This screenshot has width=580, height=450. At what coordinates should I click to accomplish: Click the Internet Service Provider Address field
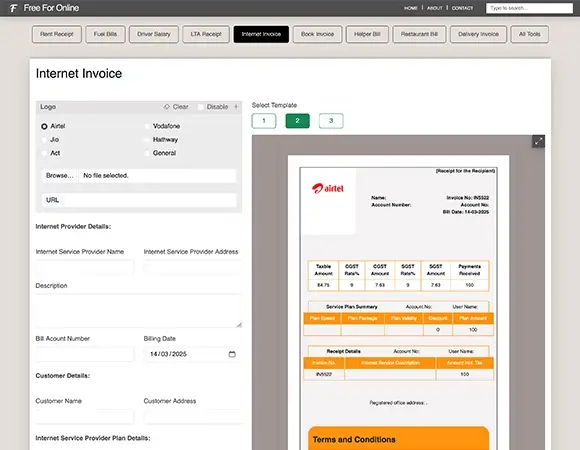tap(193, 267)
